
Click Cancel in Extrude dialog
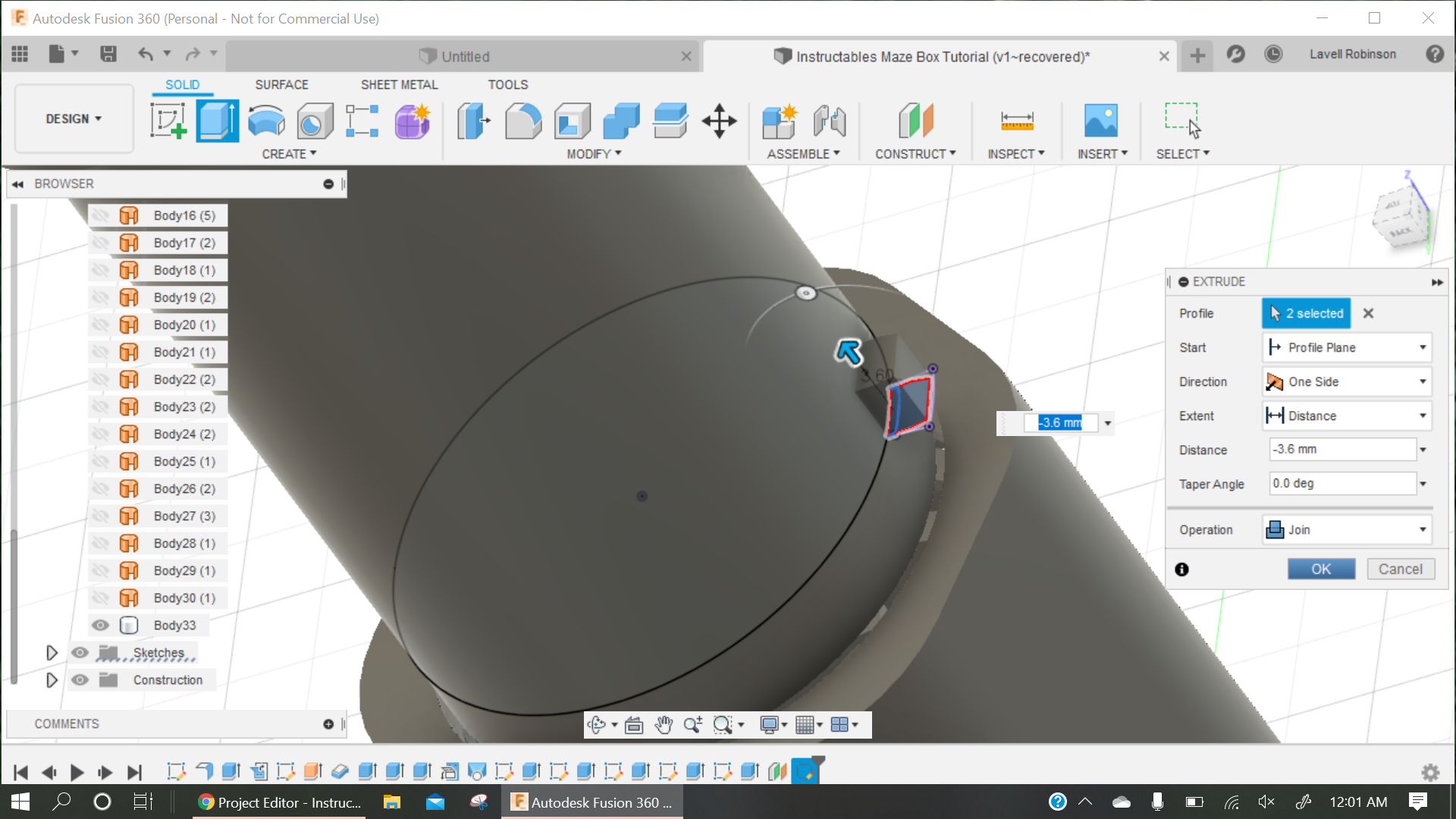coord(1401,569)
